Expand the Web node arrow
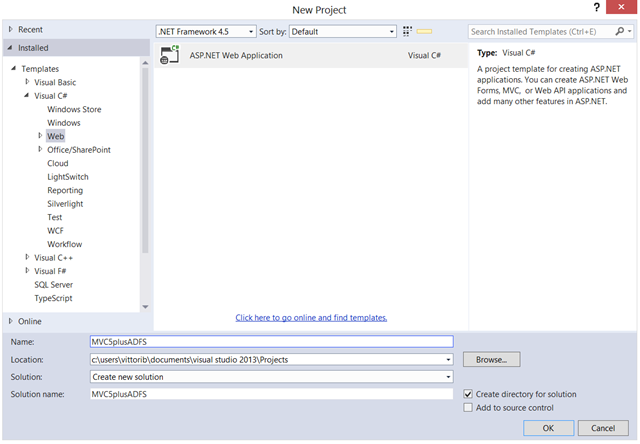The height and width of the screenshot is (444, 640). 40,135
